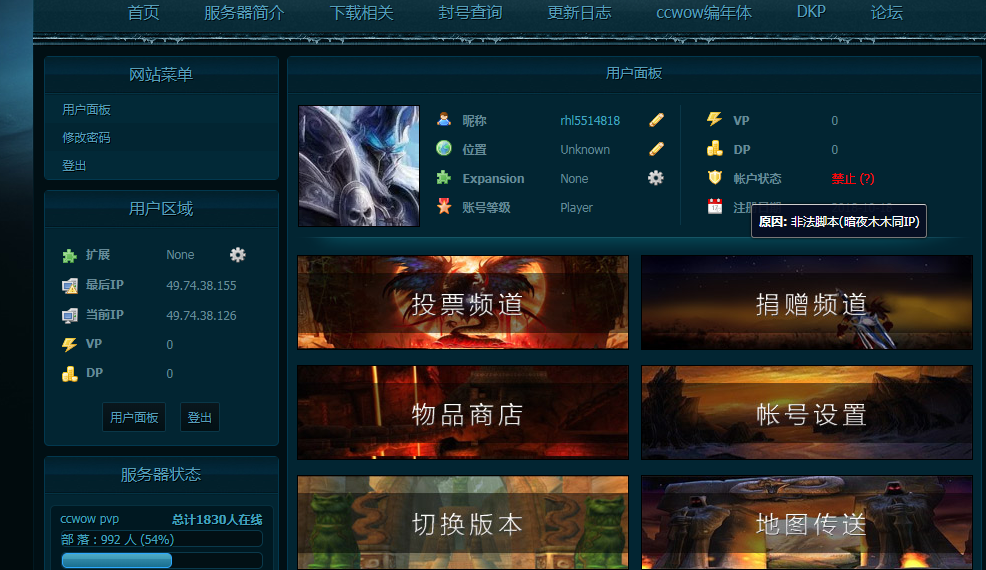The width and height of the screenshot is (986, 570).
Task: Click the globe icon beside 位置
Action: point(444,148)
